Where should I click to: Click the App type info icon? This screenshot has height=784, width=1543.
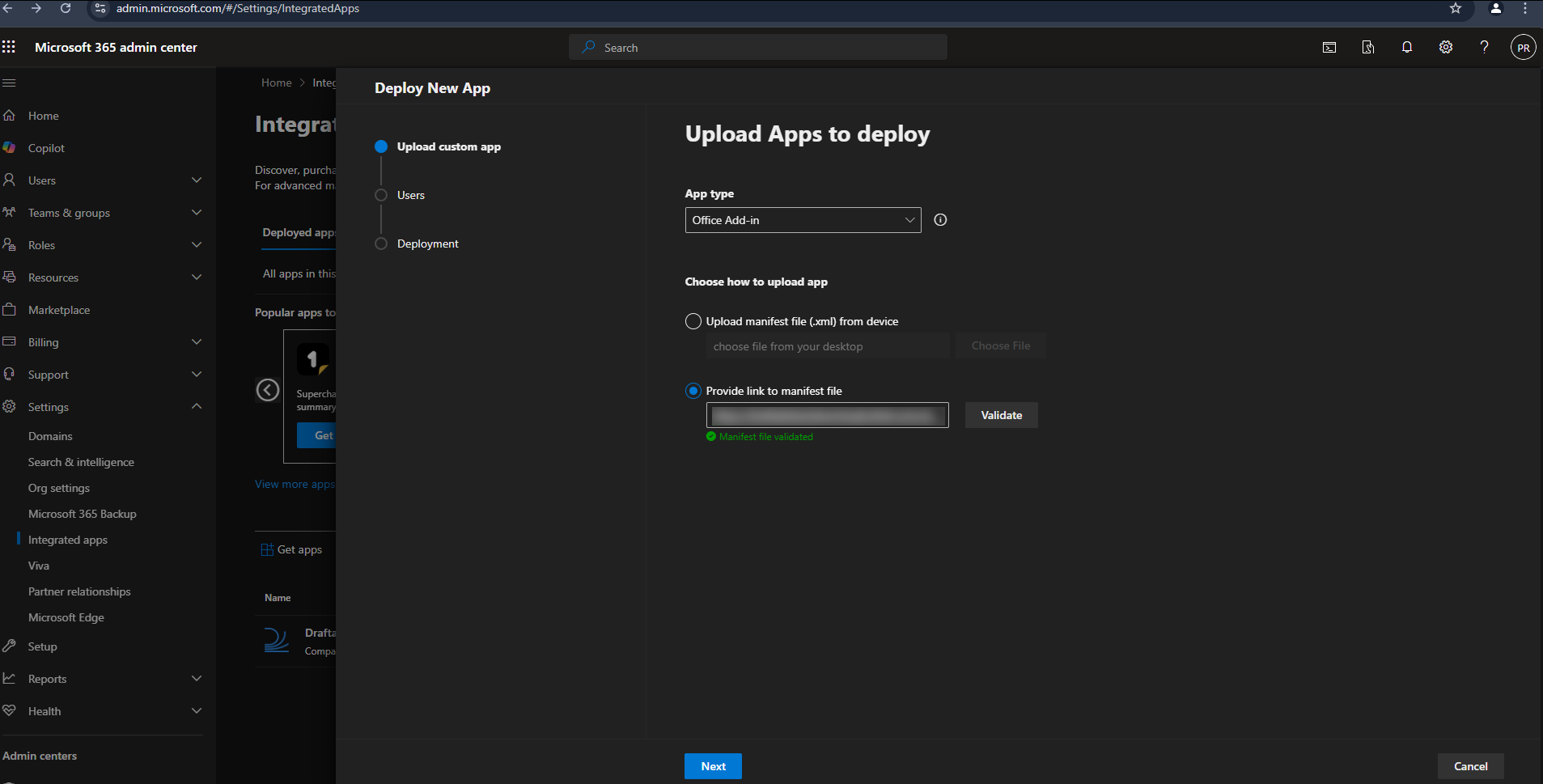939,220
